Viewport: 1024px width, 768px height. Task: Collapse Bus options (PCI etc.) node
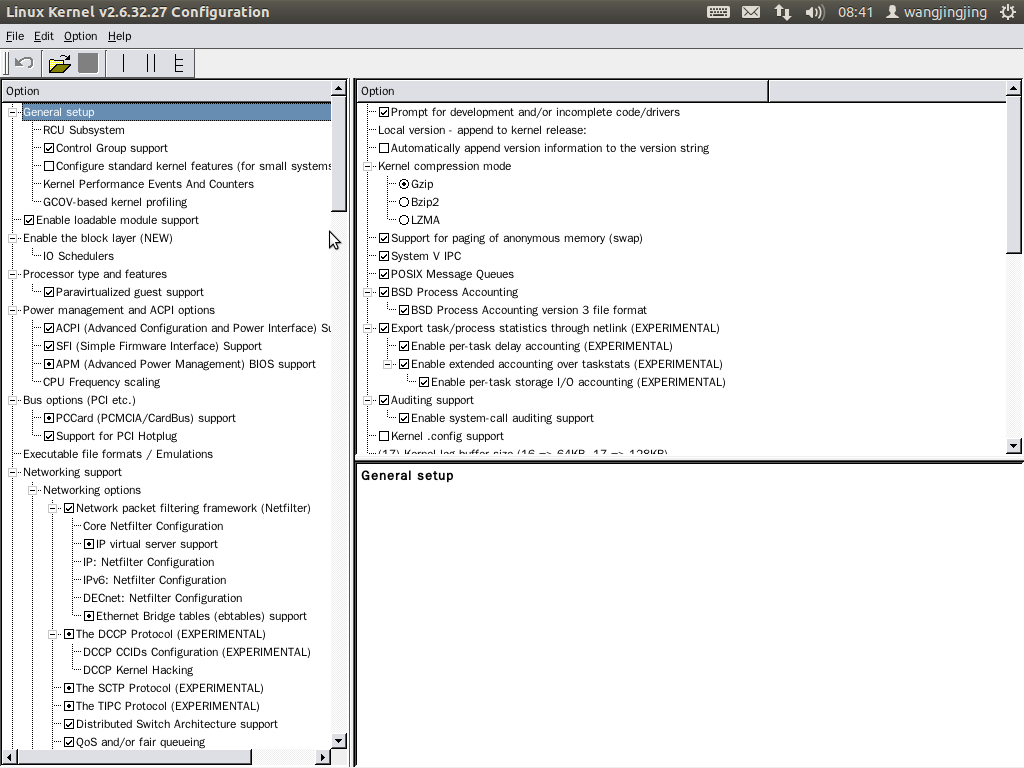(12, 400)
